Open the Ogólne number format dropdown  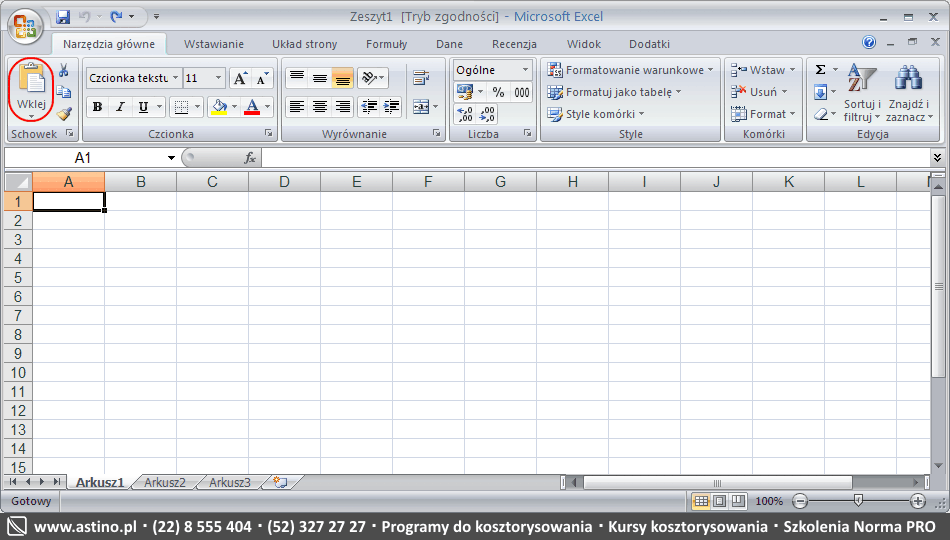[525, 70]
